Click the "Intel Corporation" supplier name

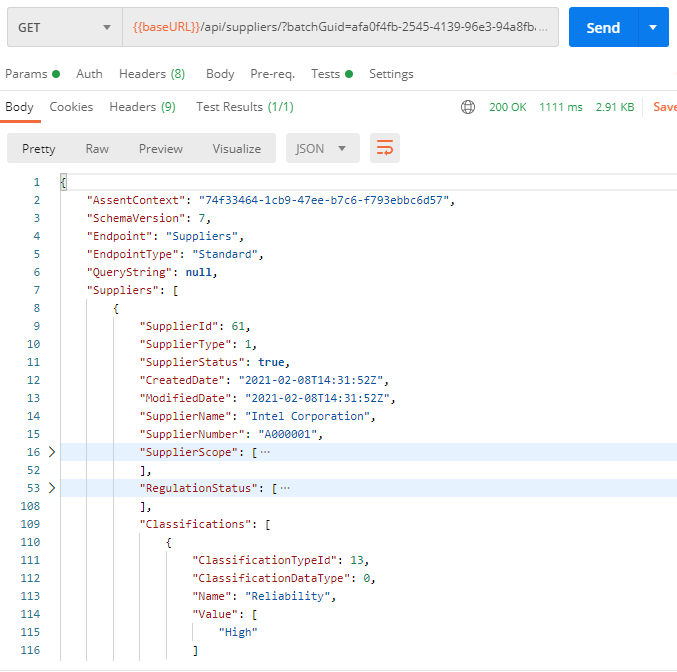tap(307, 416)
